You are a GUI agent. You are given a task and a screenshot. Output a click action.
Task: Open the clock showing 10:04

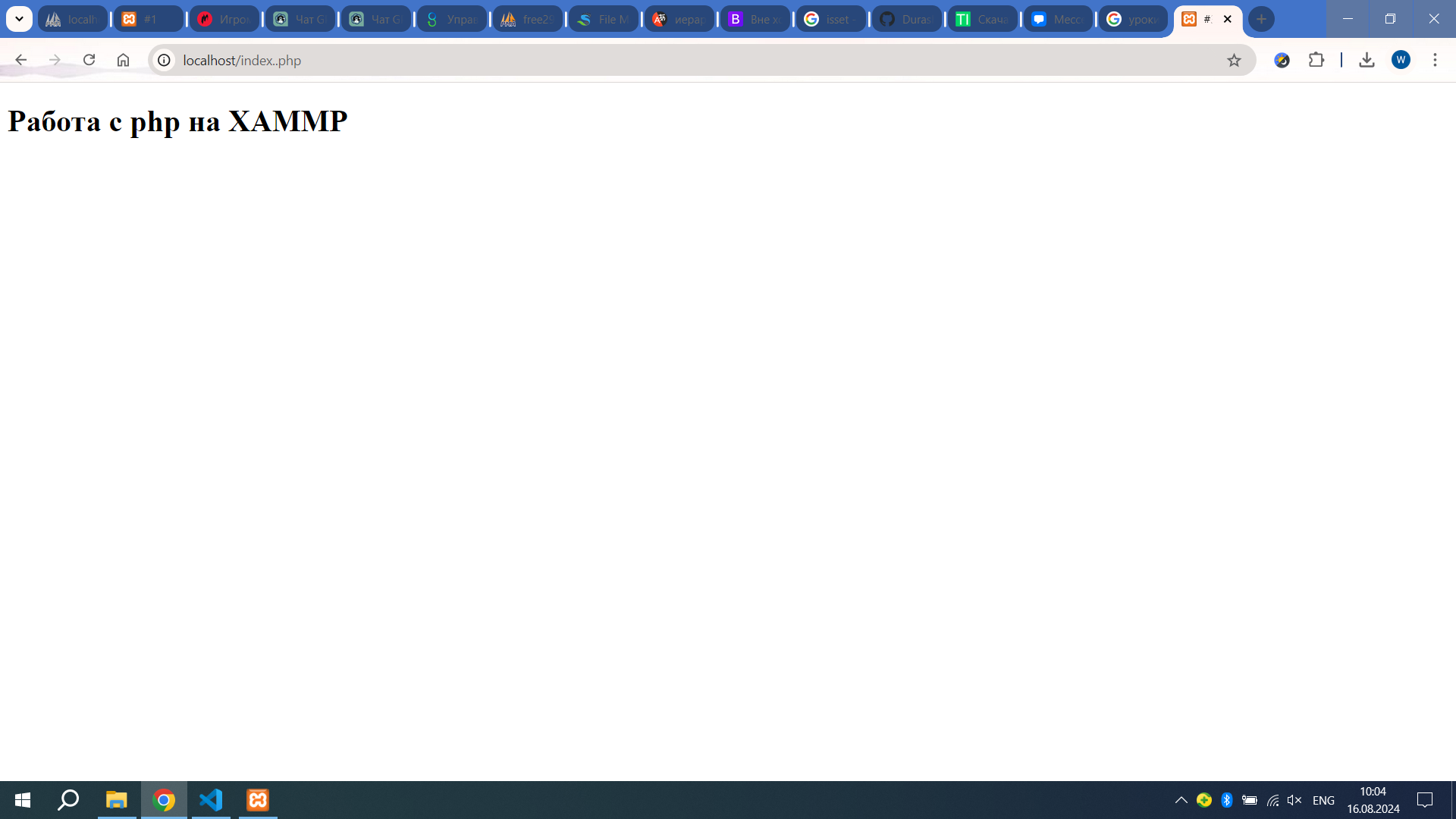click(x=1373, y=800)
